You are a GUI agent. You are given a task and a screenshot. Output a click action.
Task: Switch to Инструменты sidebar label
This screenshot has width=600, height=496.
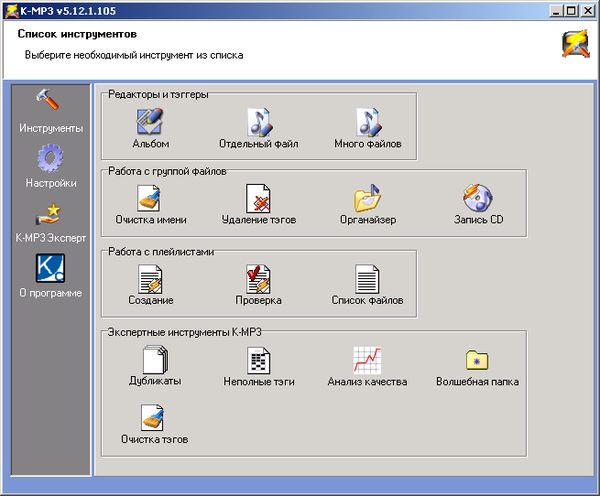(x=51, y=128)
